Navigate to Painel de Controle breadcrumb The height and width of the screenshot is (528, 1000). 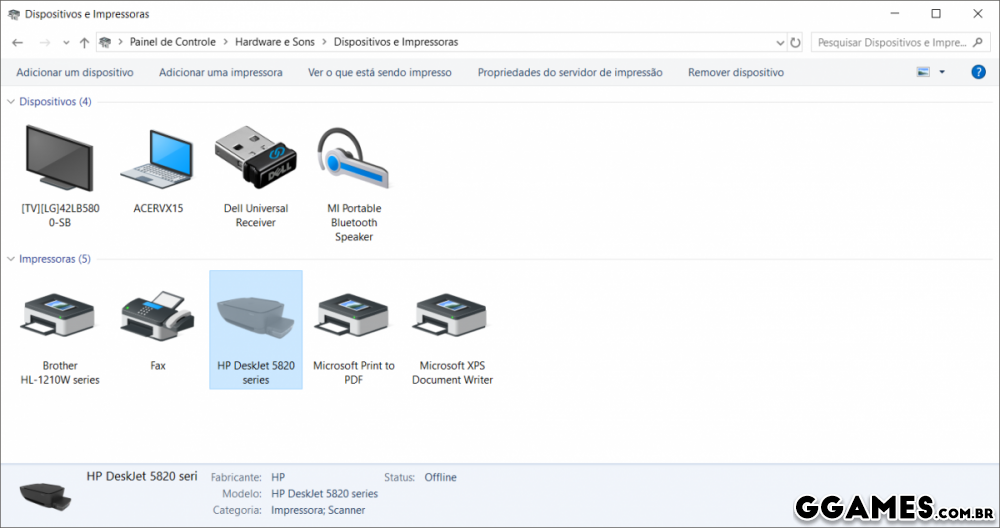point(172,42)
